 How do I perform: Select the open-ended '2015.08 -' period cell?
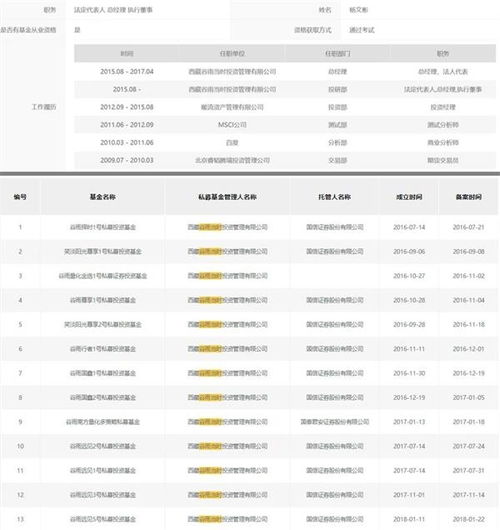pyautogui.click(x=127, y=89)
